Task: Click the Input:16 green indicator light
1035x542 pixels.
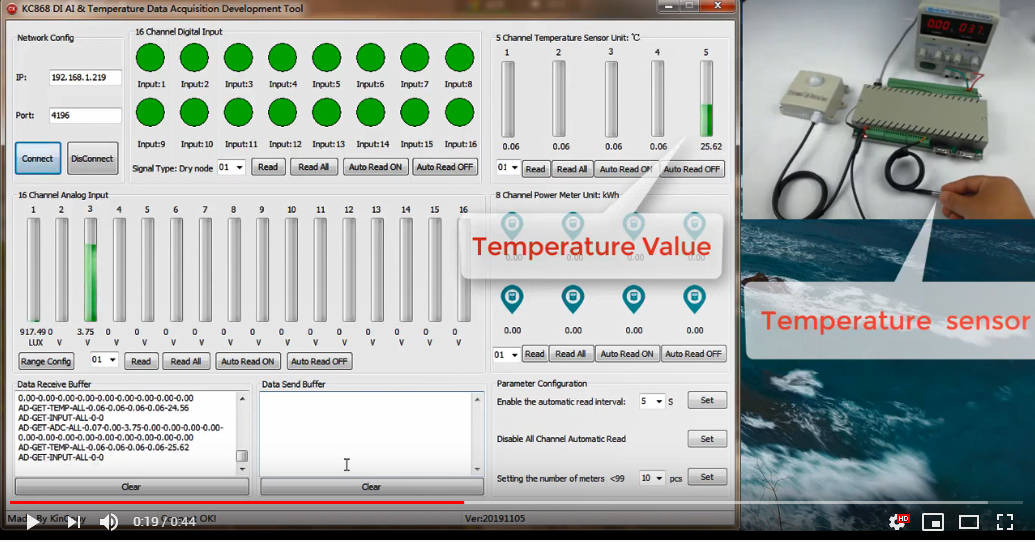Action: [459, 111]
